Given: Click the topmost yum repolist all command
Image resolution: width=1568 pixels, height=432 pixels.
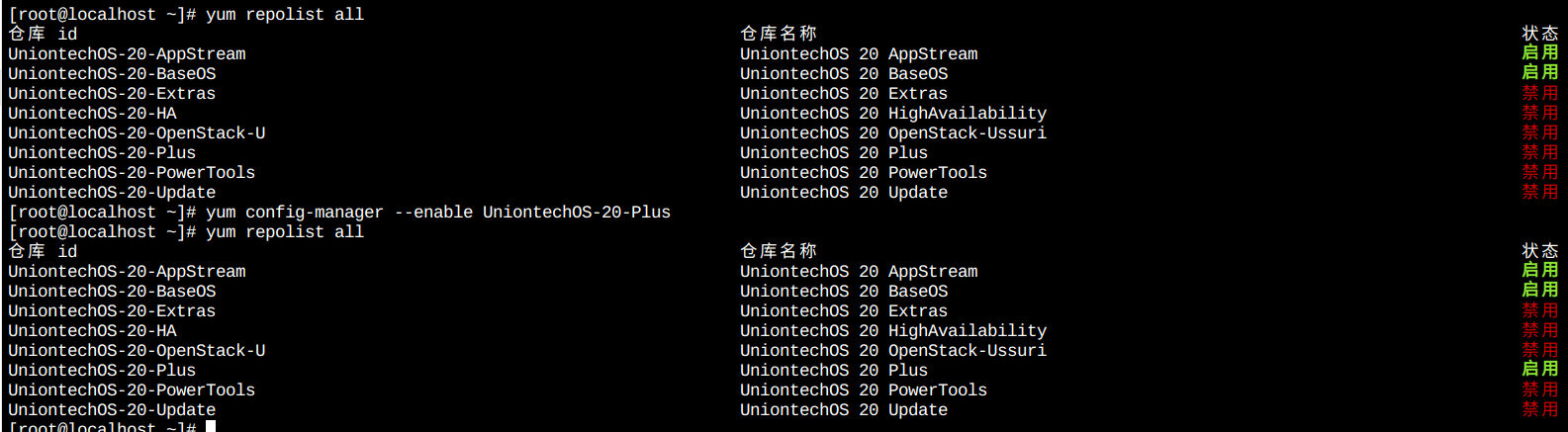Looking at the screenshot, I should (x=285, y=15).
